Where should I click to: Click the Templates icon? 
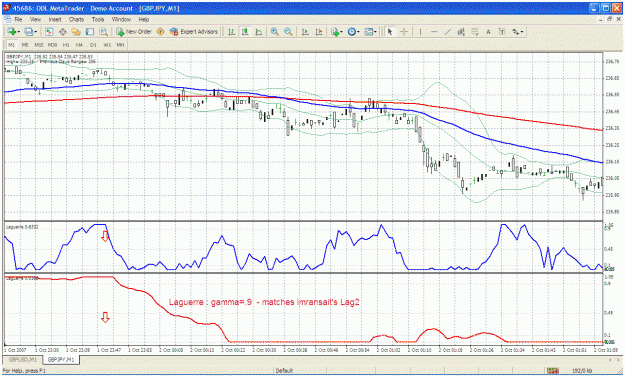pos(369,32)
